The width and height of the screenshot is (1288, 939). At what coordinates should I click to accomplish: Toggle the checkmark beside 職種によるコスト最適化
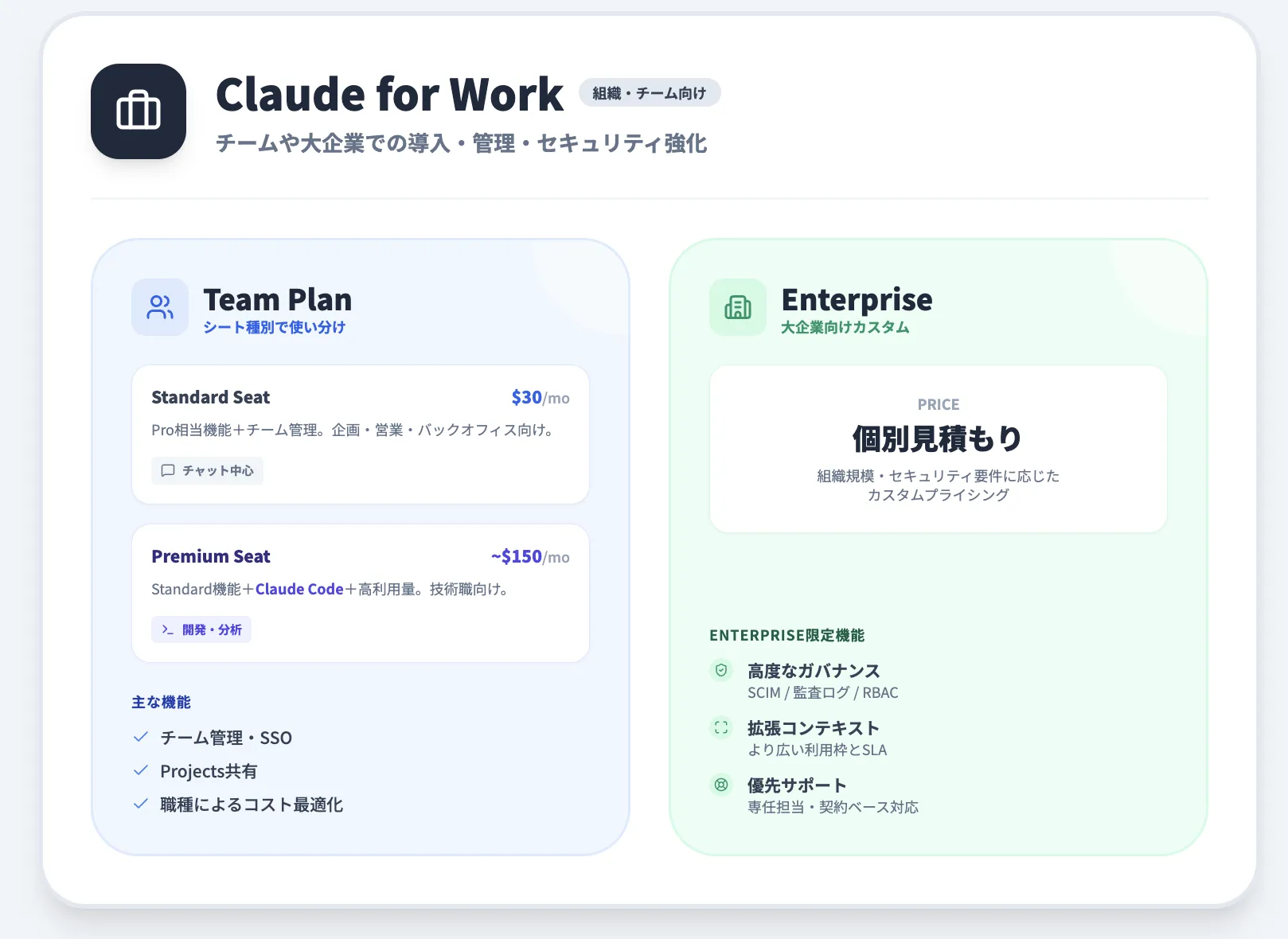pos(140,805)
